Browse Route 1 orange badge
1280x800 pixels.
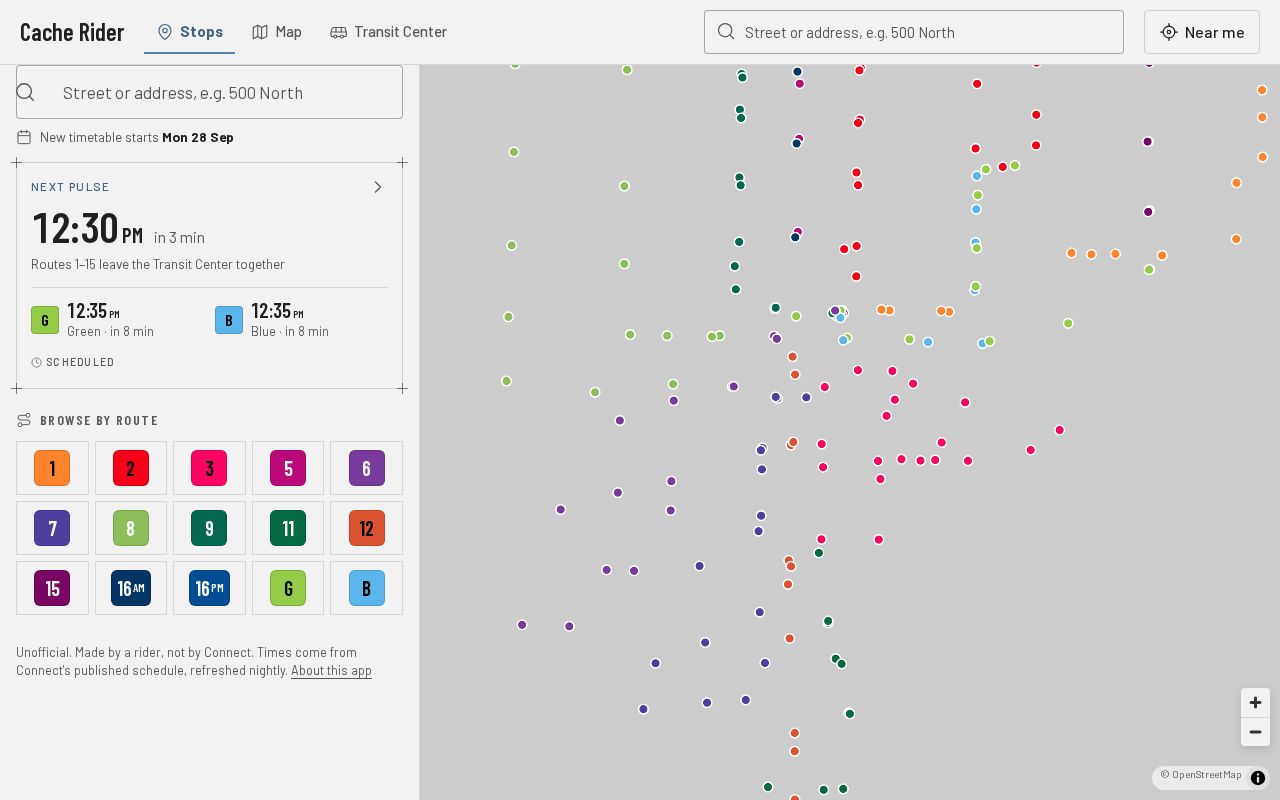pyautogui.click(x=52, y=468)
